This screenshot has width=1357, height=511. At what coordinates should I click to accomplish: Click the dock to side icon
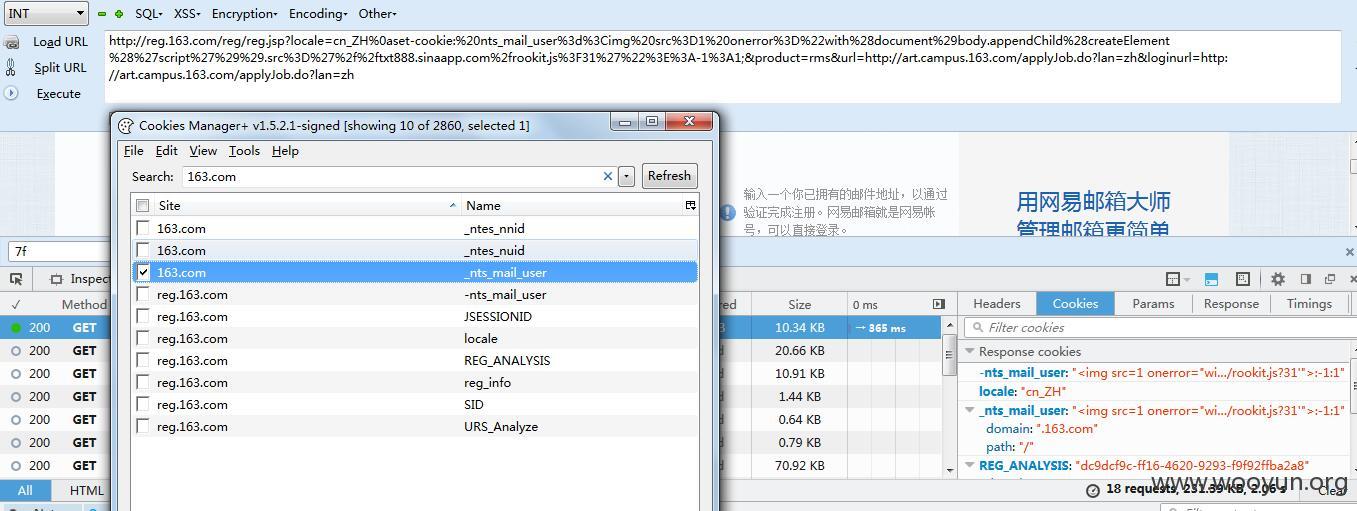(1305, 279)
